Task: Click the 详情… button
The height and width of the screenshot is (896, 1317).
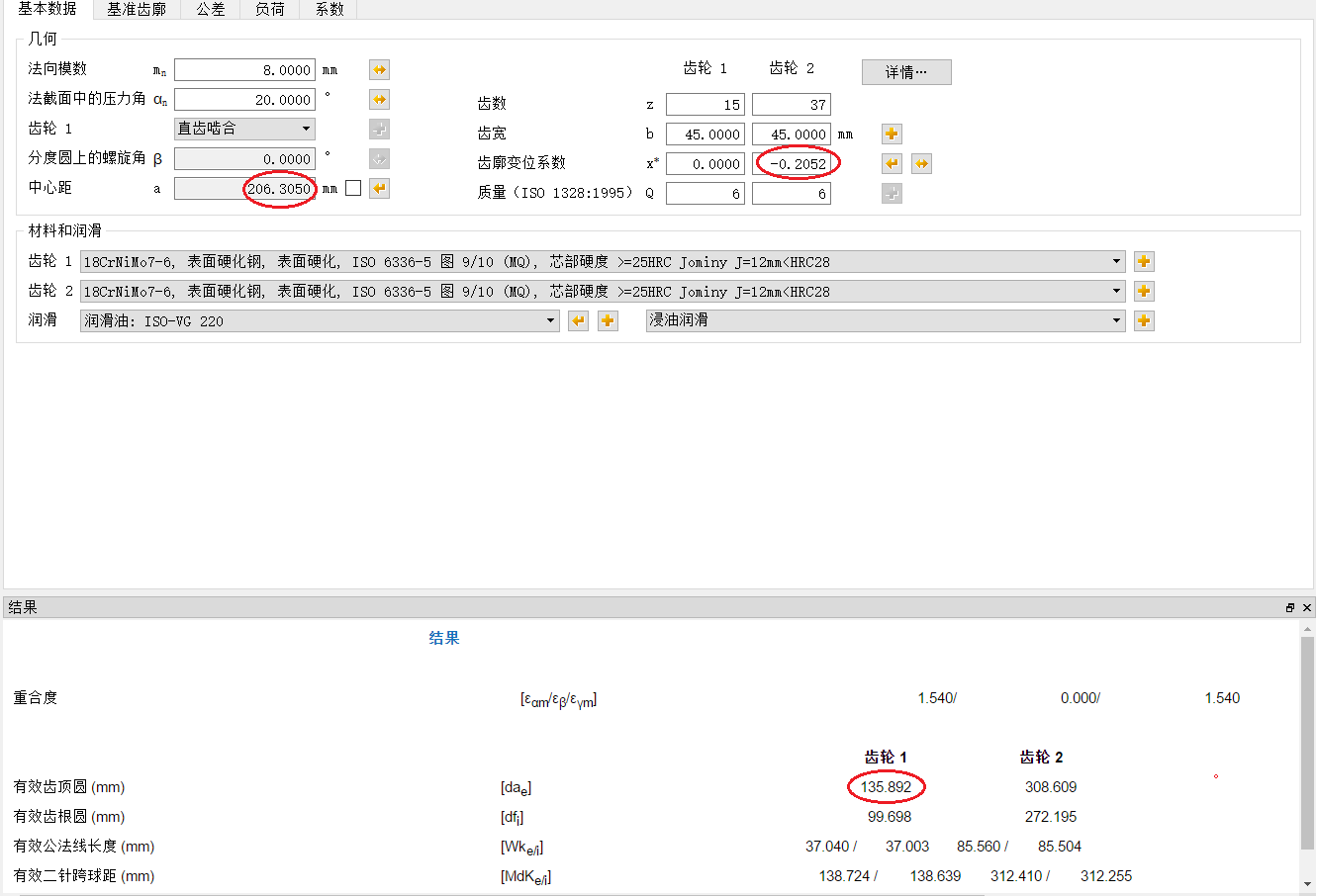Action: coord(906,72)
